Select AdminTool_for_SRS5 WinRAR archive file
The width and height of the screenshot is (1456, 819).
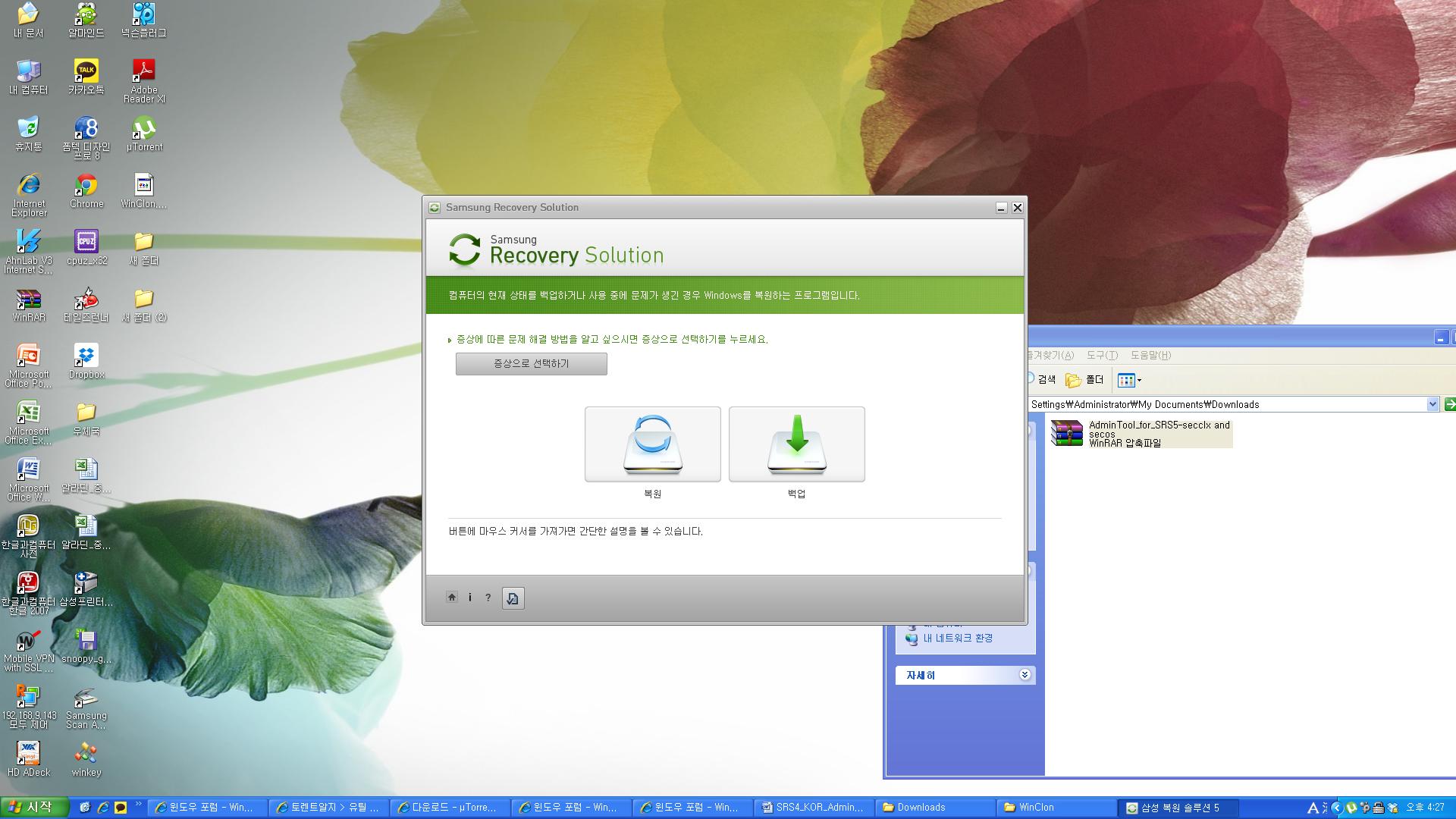coord(1141,434)
